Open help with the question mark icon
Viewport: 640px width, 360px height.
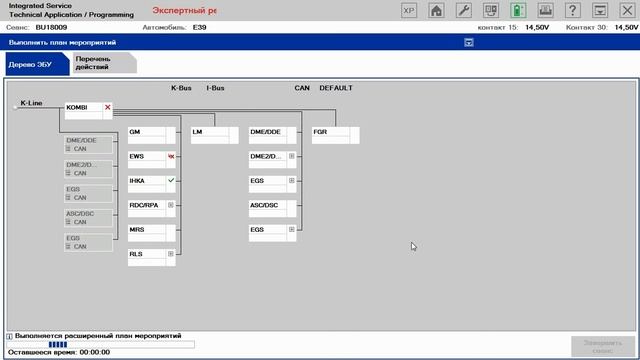tap(573, 11)
